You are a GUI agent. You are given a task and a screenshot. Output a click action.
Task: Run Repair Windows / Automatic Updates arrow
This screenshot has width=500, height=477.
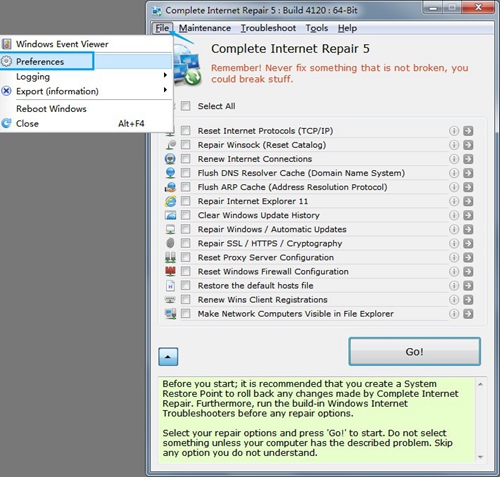click(468, 229)
